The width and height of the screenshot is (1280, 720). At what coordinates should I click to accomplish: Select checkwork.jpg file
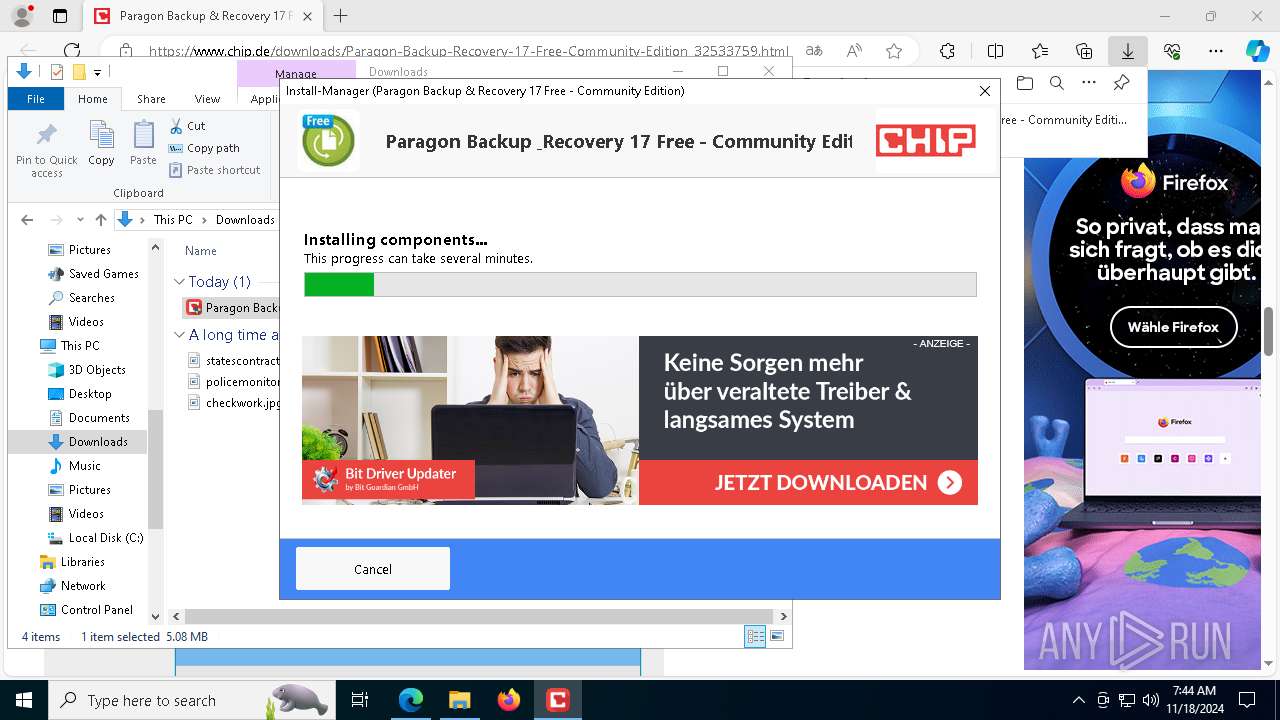(x=235, y=403)
